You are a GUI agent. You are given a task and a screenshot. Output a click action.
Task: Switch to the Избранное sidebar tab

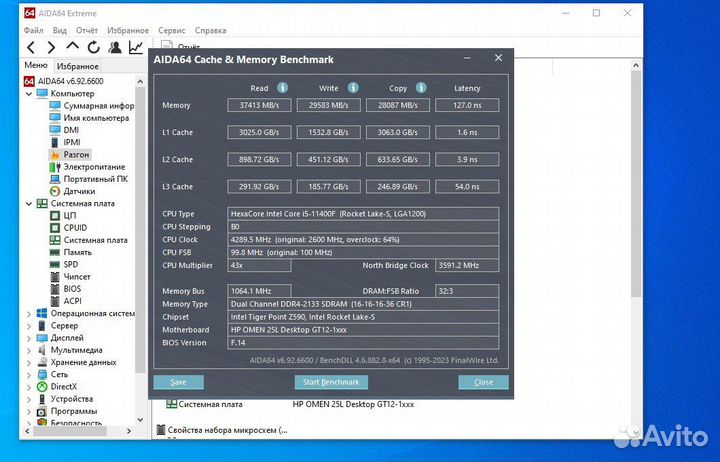coord(78,66)
